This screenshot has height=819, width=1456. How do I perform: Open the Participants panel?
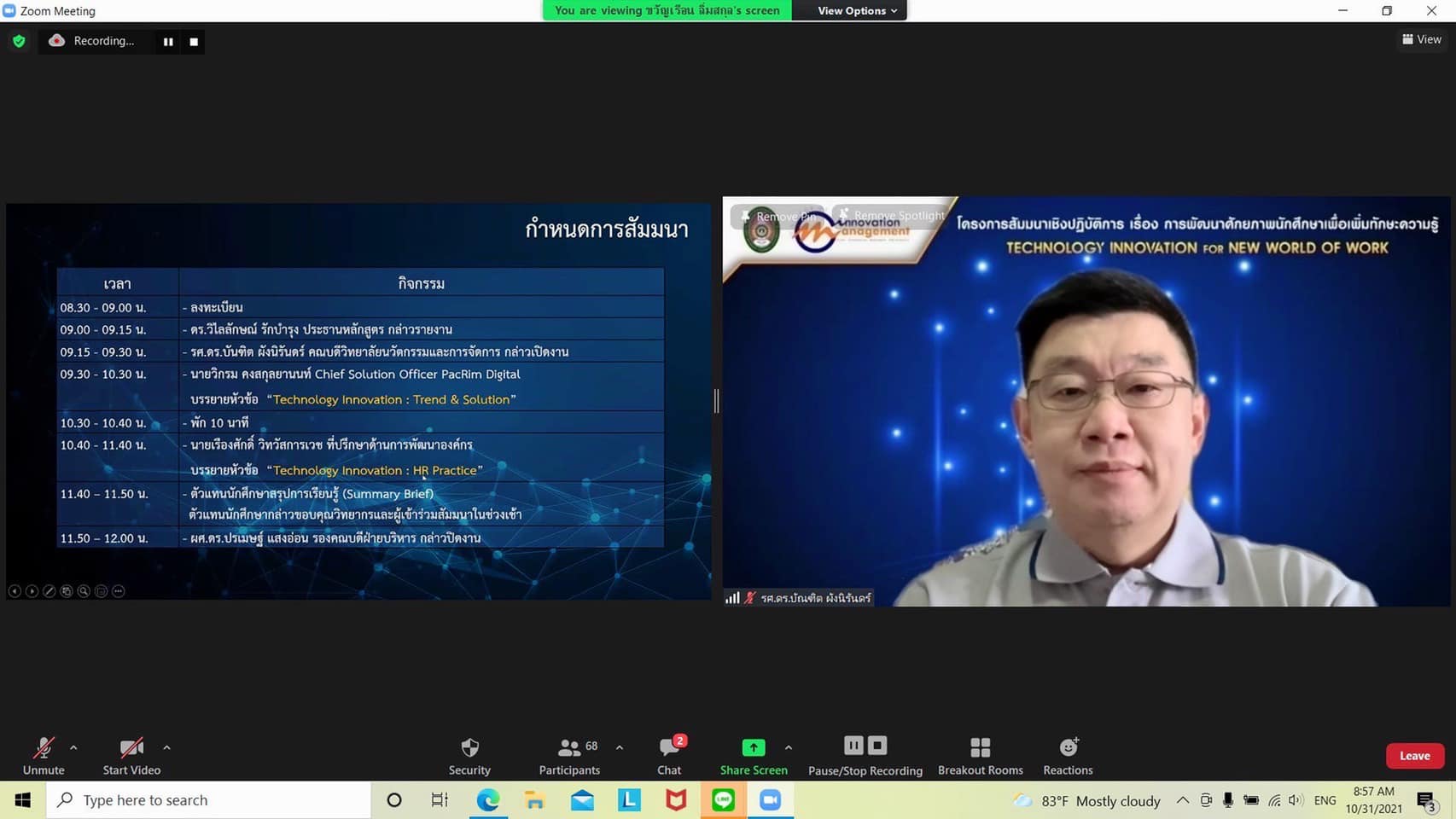pyautogui.click(x=569, y=755)
